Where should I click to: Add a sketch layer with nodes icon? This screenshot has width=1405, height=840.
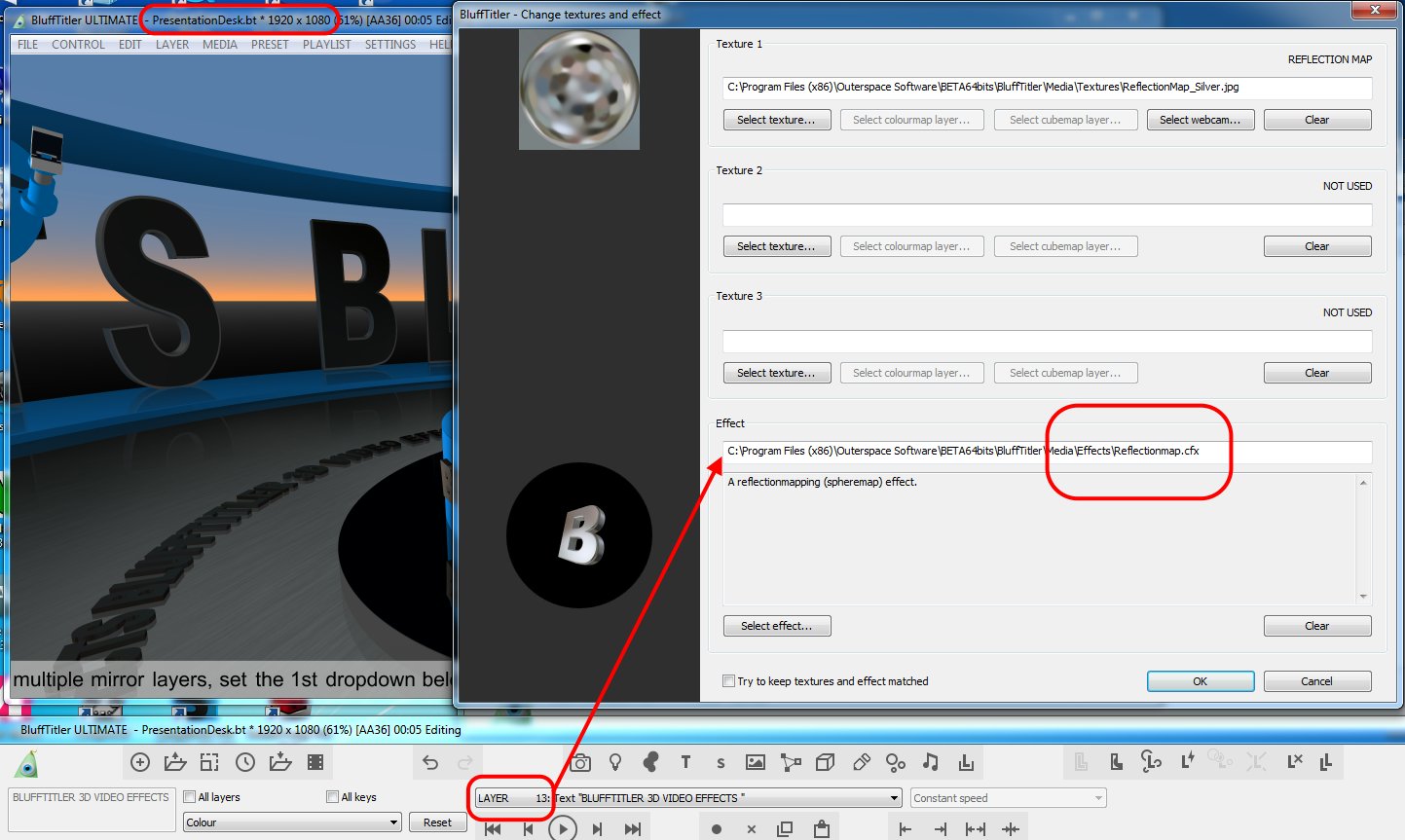click(x=791, y=762)
